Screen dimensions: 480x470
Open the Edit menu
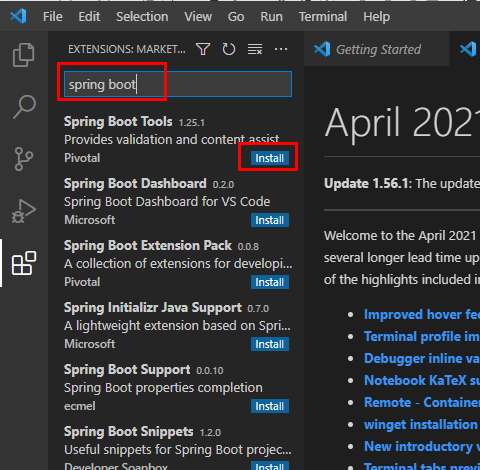89,17
